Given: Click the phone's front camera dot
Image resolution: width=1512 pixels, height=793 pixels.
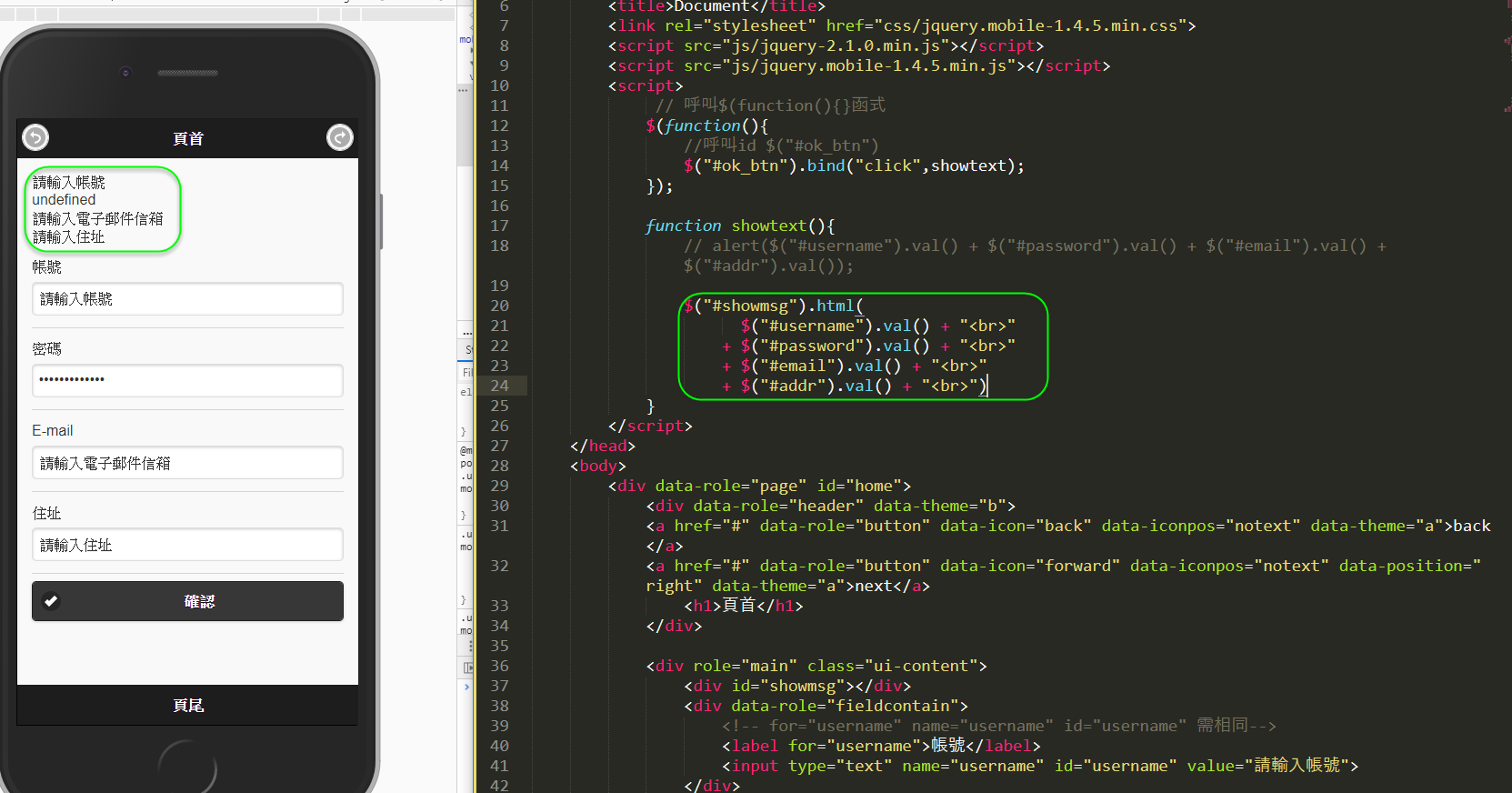Looking at the screenshot, I should (125, 72).
